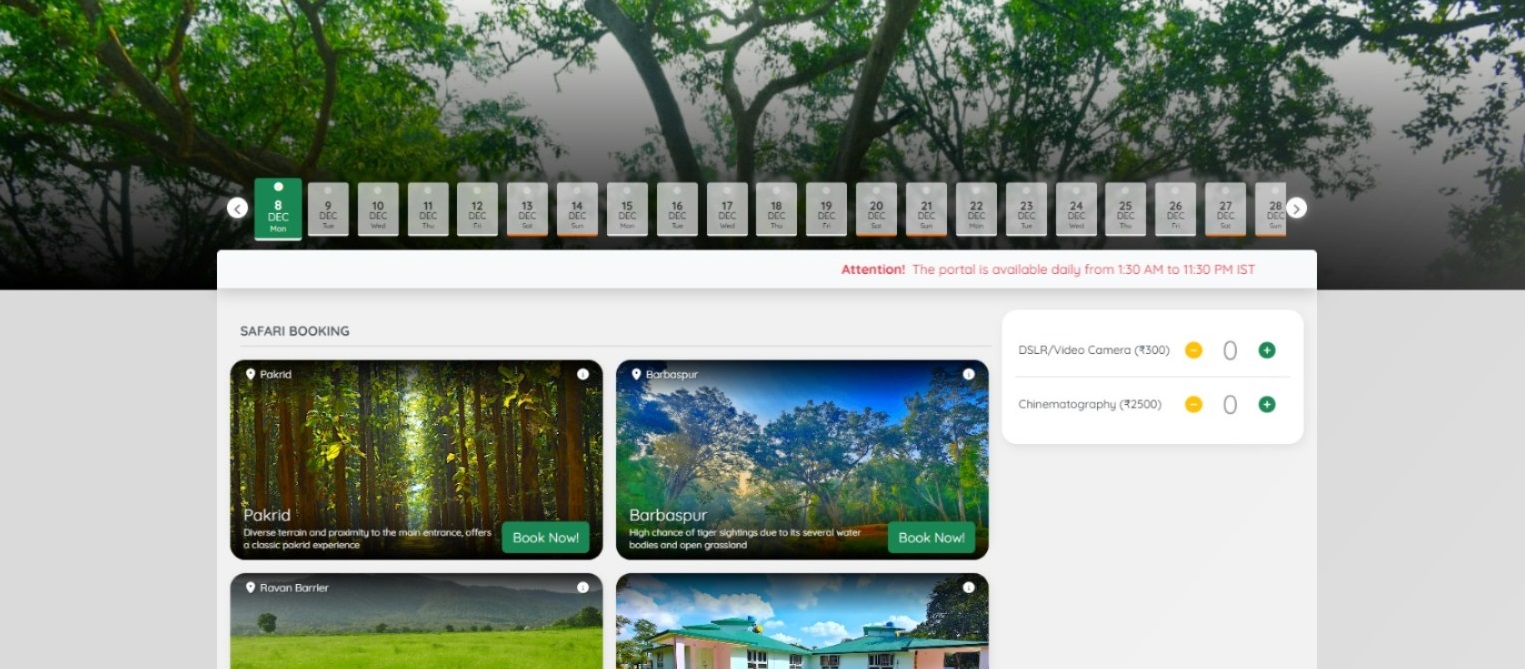Increase Chinematography count with plus
The width and height of the screenshot is (1525, 669).
[x=1266, y=404]
